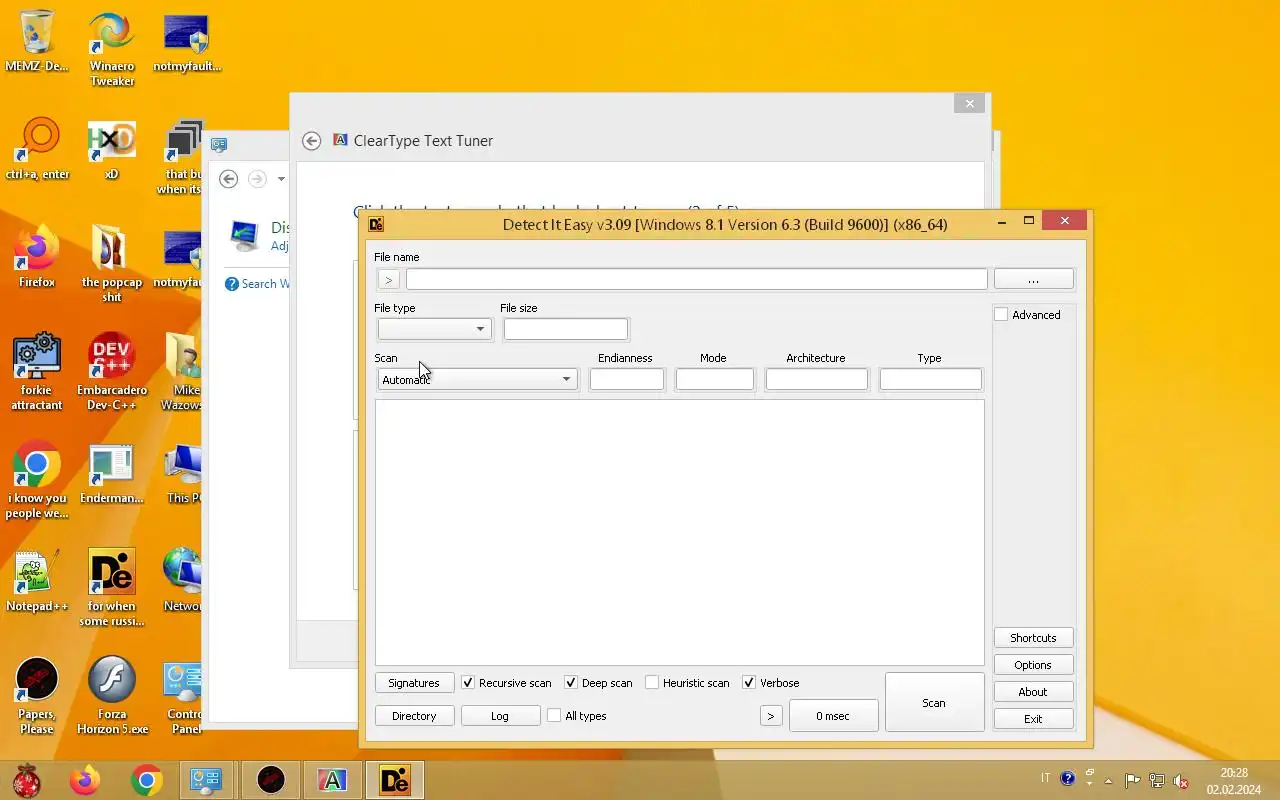The height and width of the screenshot is (800, 1280).
Task: Switch to Papers Please taskbar button
Action: click(270, 780)
